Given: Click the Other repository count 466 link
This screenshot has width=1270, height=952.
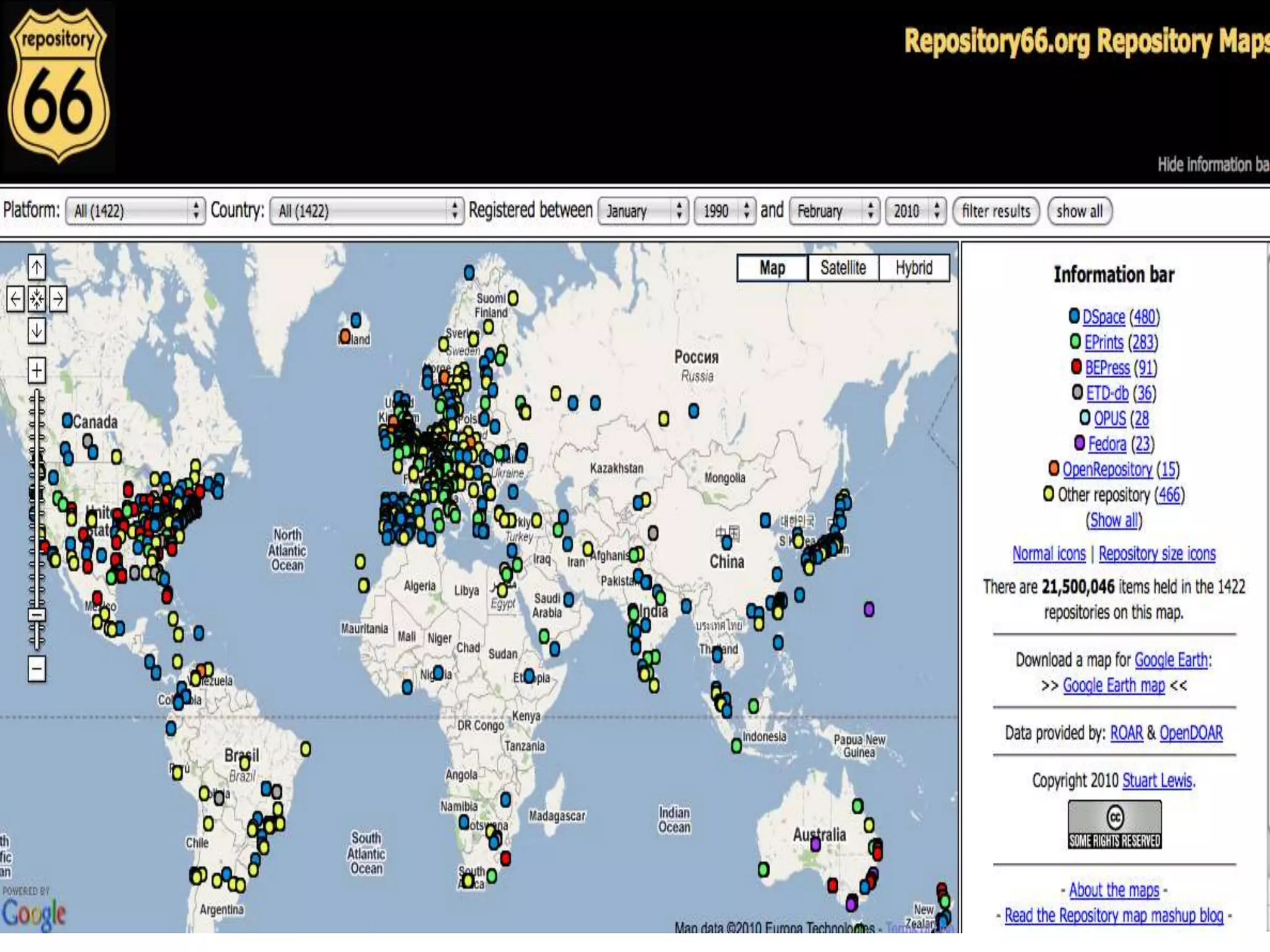Looking at the screenshot, I should (1170, 495).
